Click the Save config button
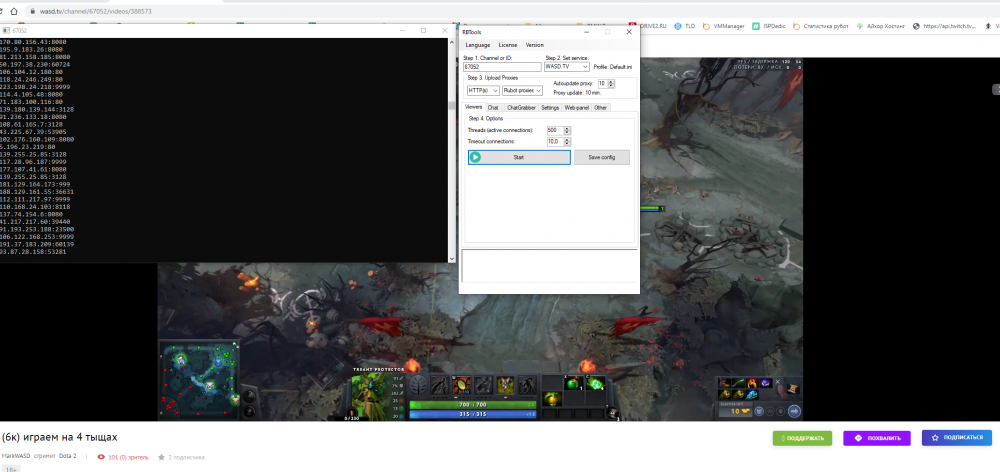This screenshot has width=1000, height=472. [601, 157]
